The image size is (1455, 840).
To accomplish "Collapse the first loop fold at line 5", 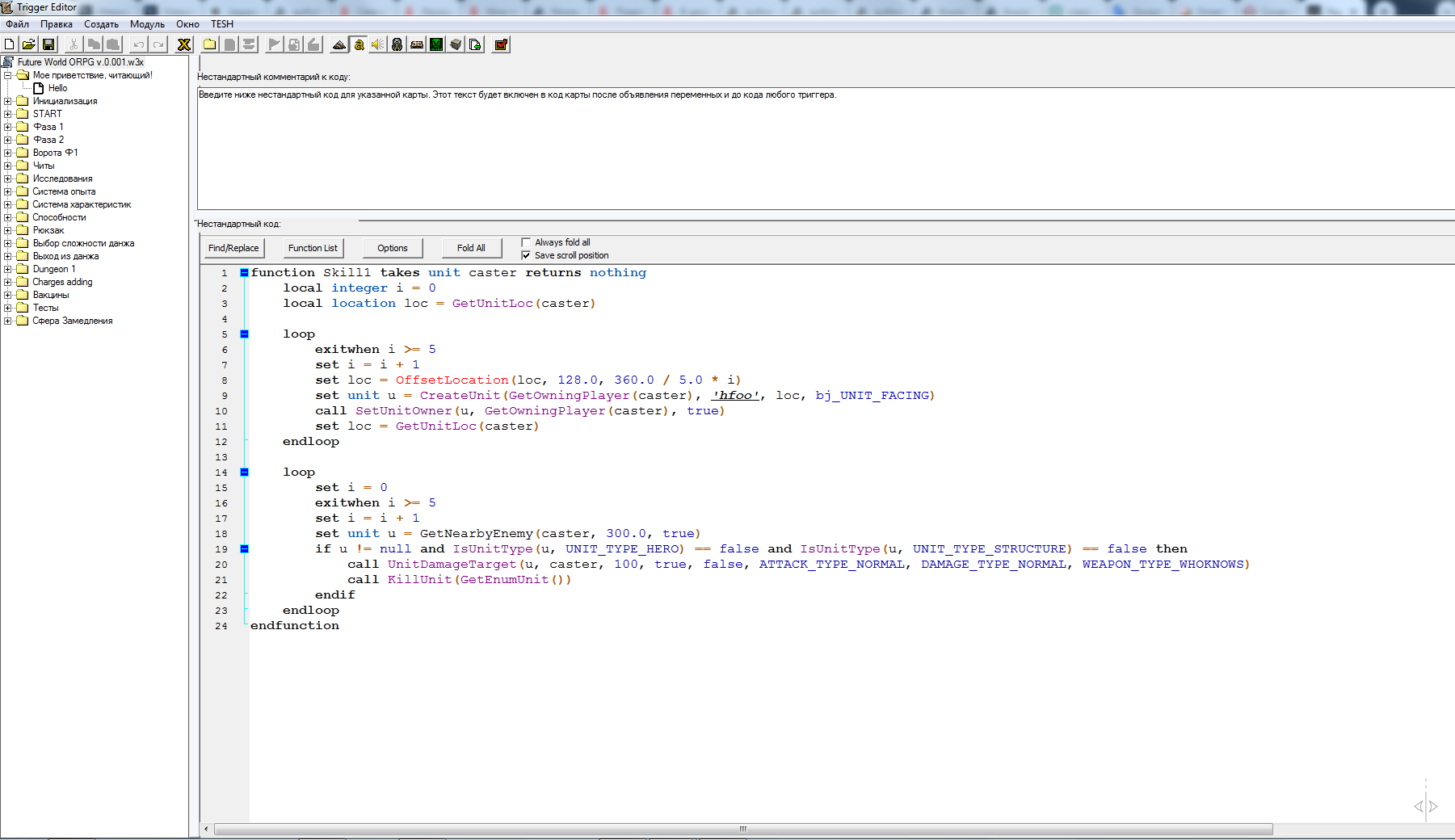I will point(244,334).
